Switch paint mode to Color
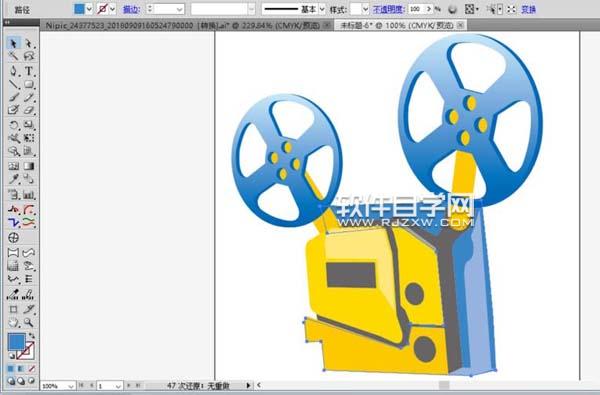 coord(11,369)
